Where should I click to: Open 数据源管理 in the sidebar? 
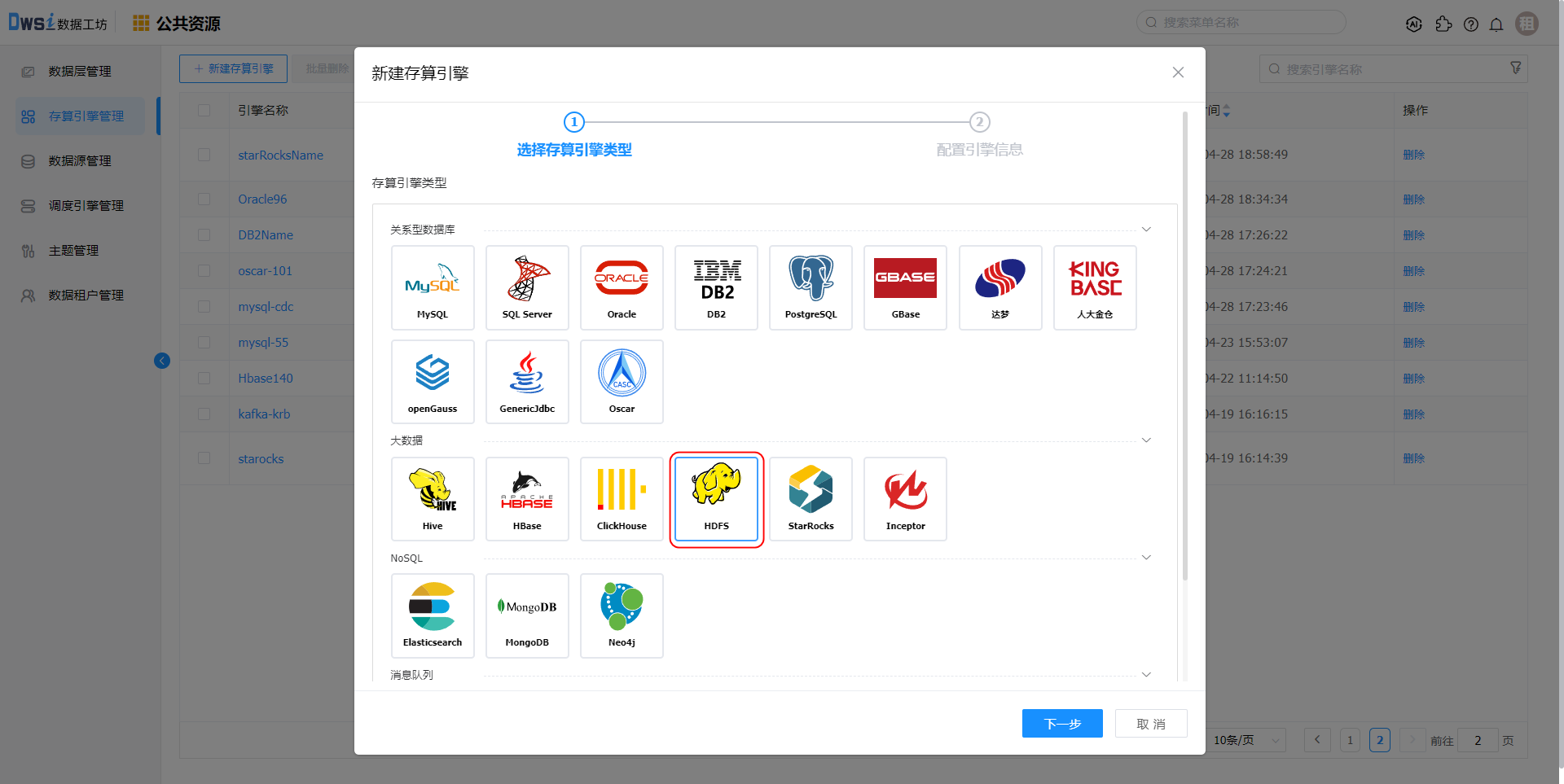point(80,161)
